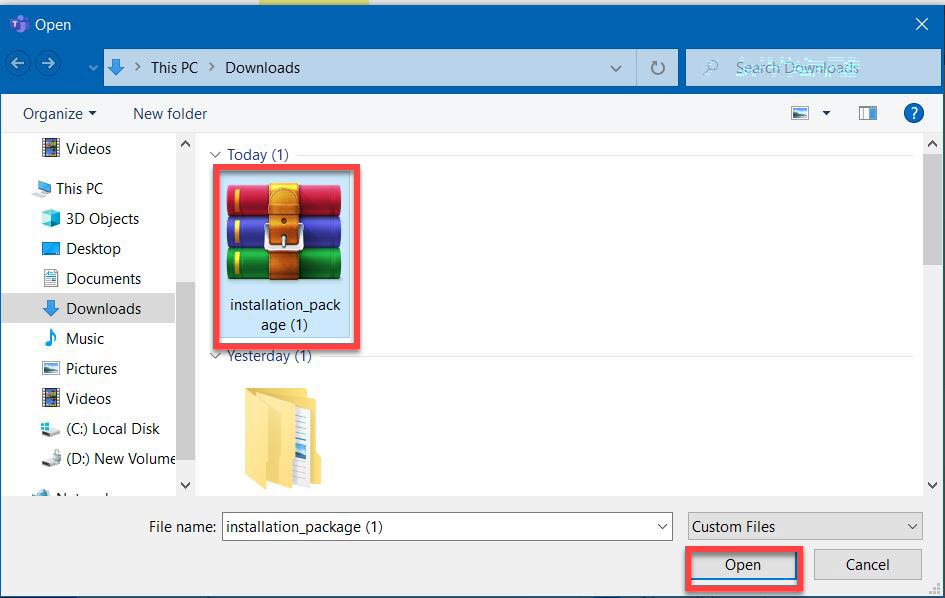
Task: Open the More view options dropdown arrow
Action: click(x=826, y=113)
